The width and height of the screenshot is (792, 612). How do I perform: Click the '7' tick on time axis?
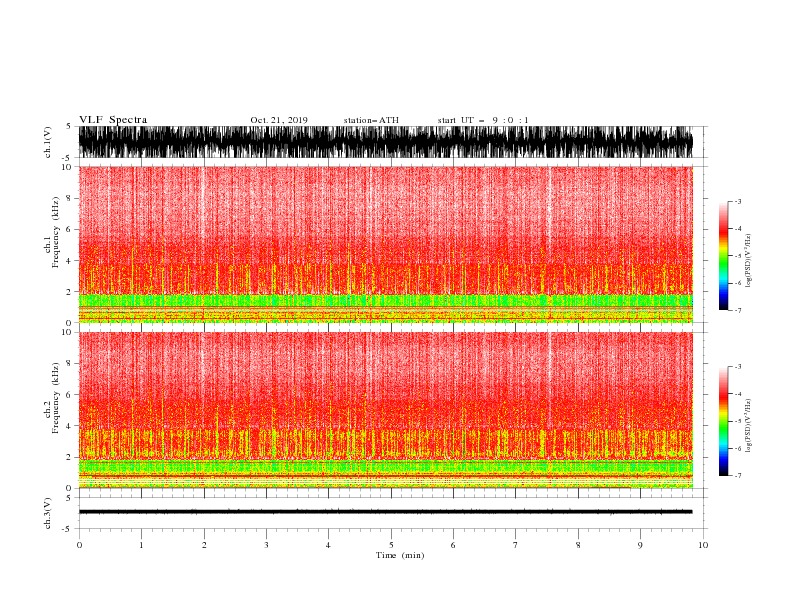(516, 545)
